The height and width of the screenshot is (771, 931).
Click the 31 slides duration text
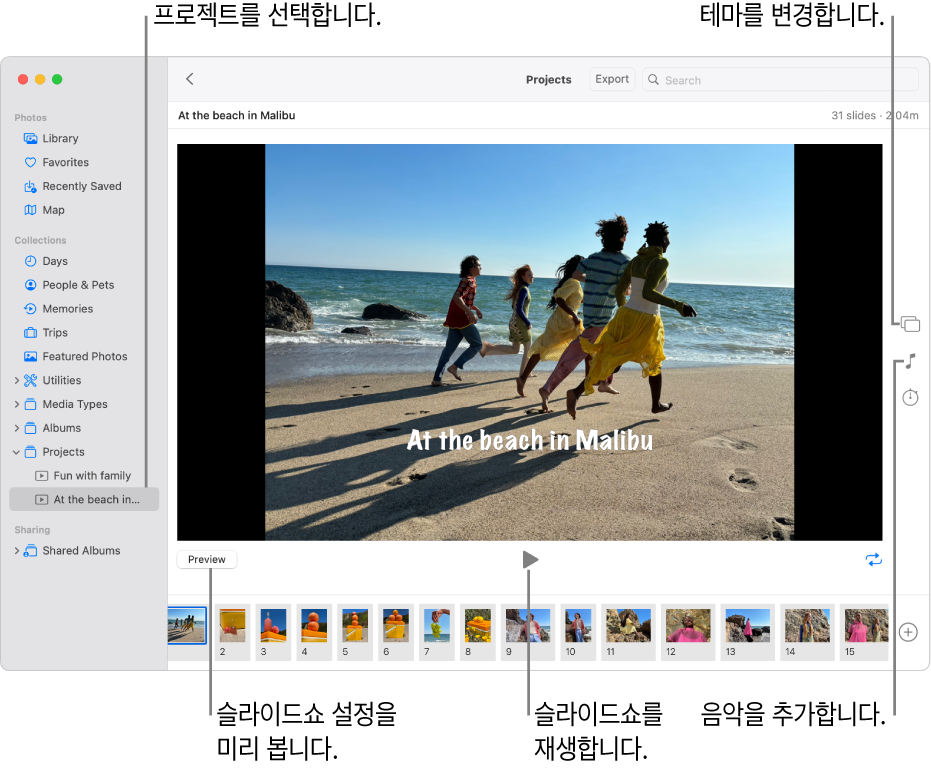point(874,115)
